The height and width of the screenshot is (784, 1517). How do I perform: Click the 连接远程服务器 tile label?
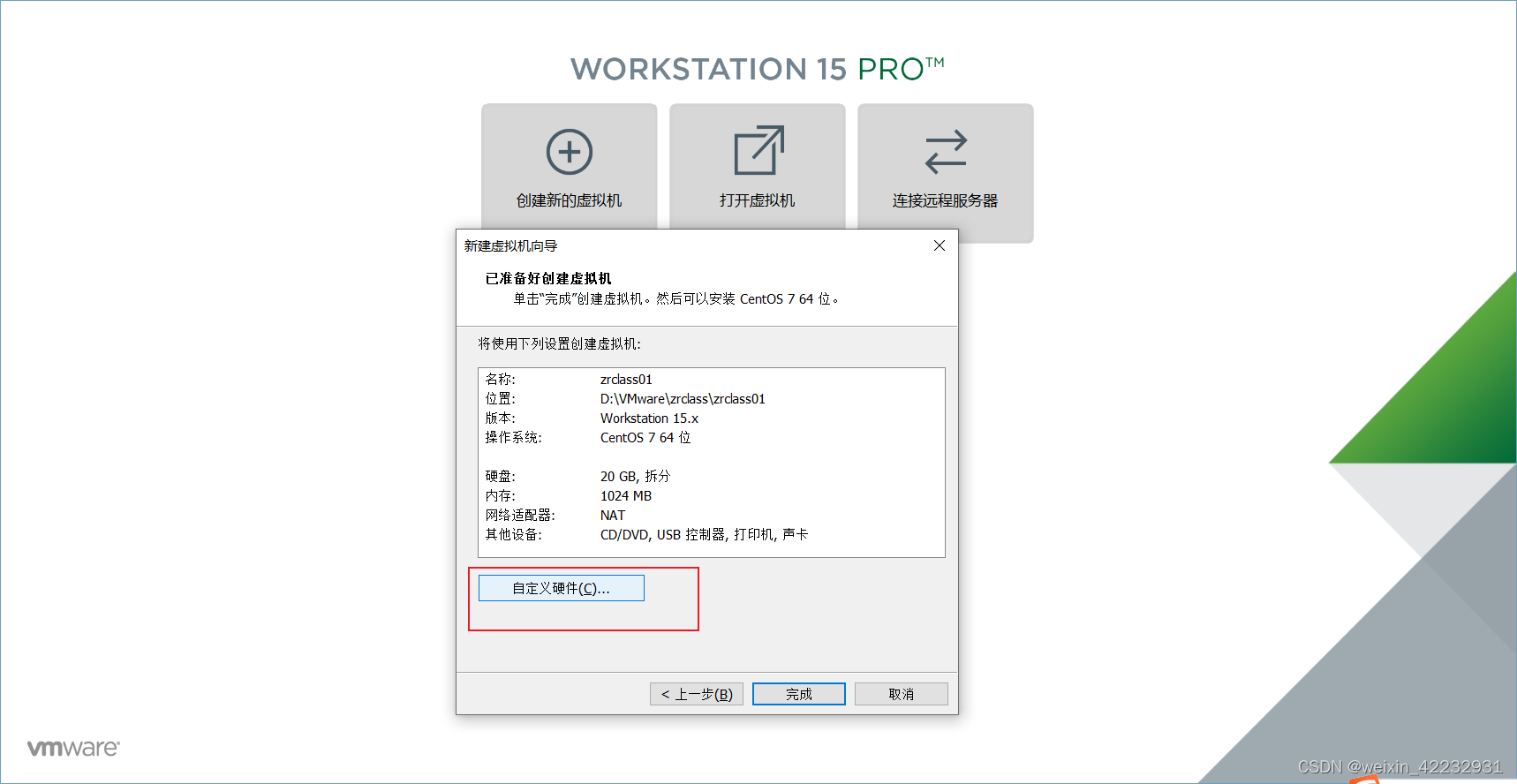[946, 200]
